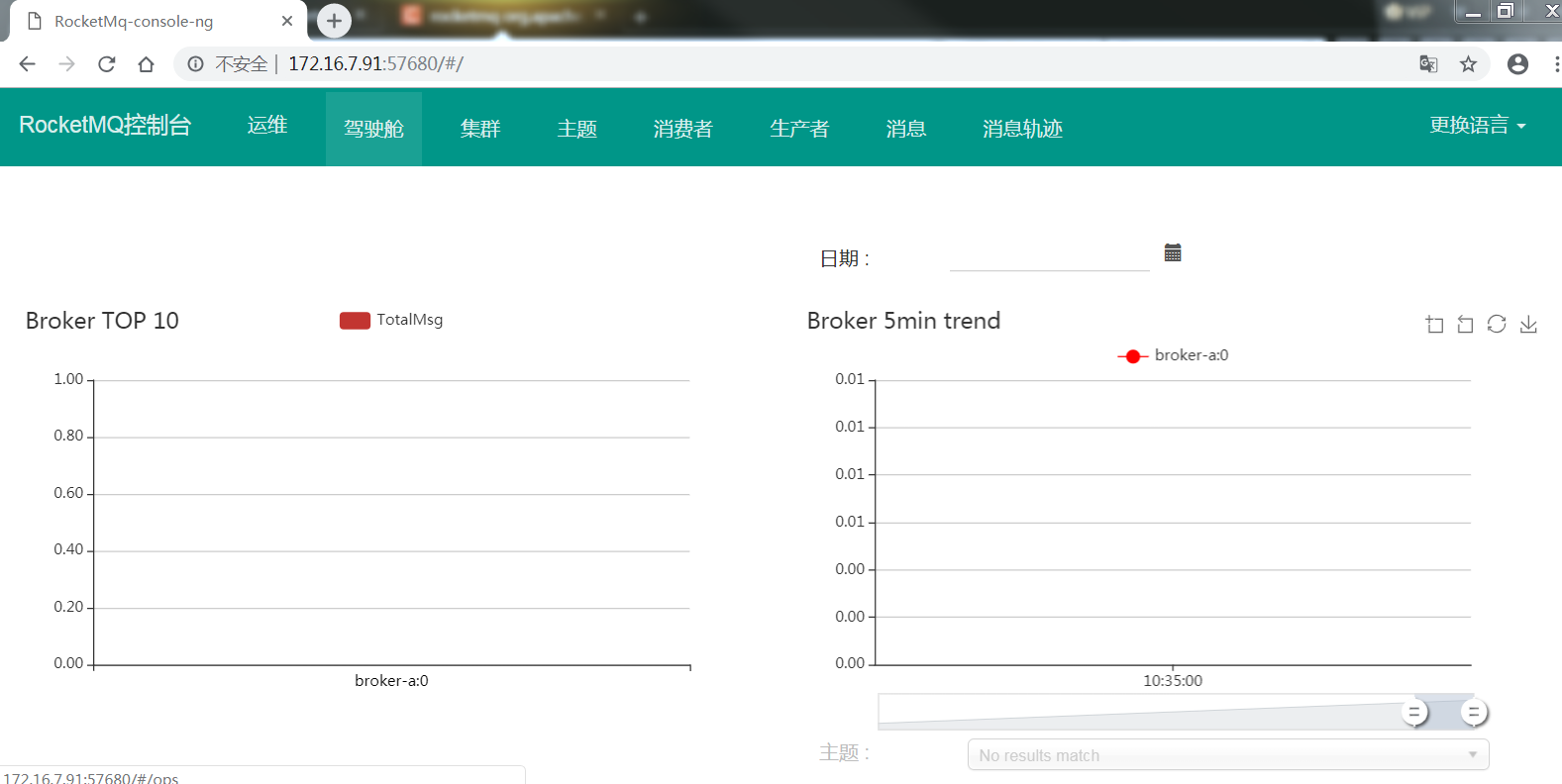
Task: Go to the 主题 topic page
Action: (576, 129)
